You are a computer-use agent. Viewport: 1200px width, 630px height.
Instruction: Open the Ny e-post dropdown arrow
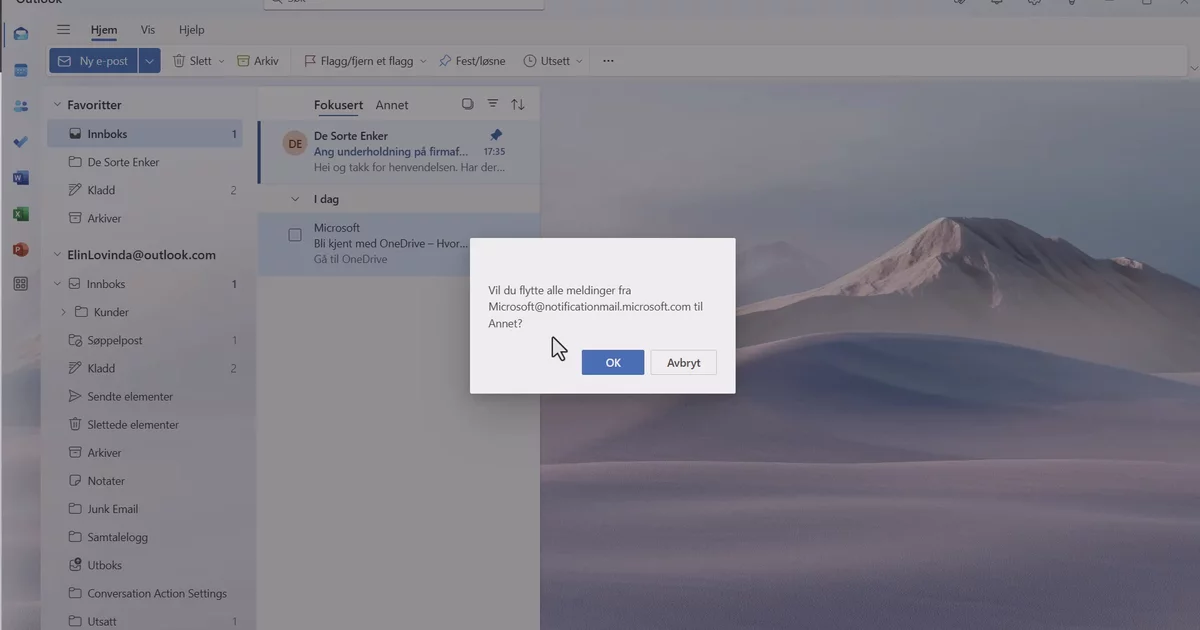tap(149, 61)
